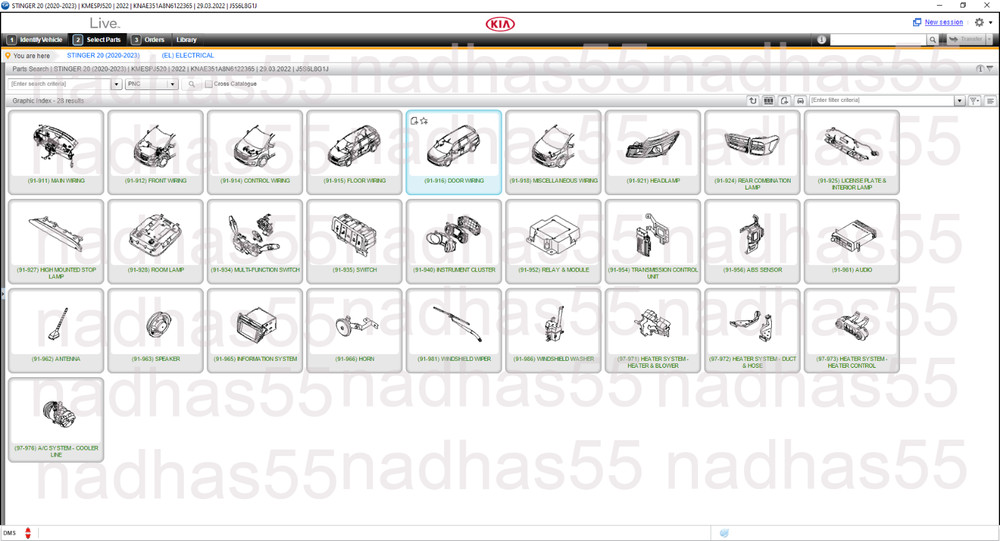
Task: Open the (91-914) Control Wiring thumbnail
Action: (255, 152)
